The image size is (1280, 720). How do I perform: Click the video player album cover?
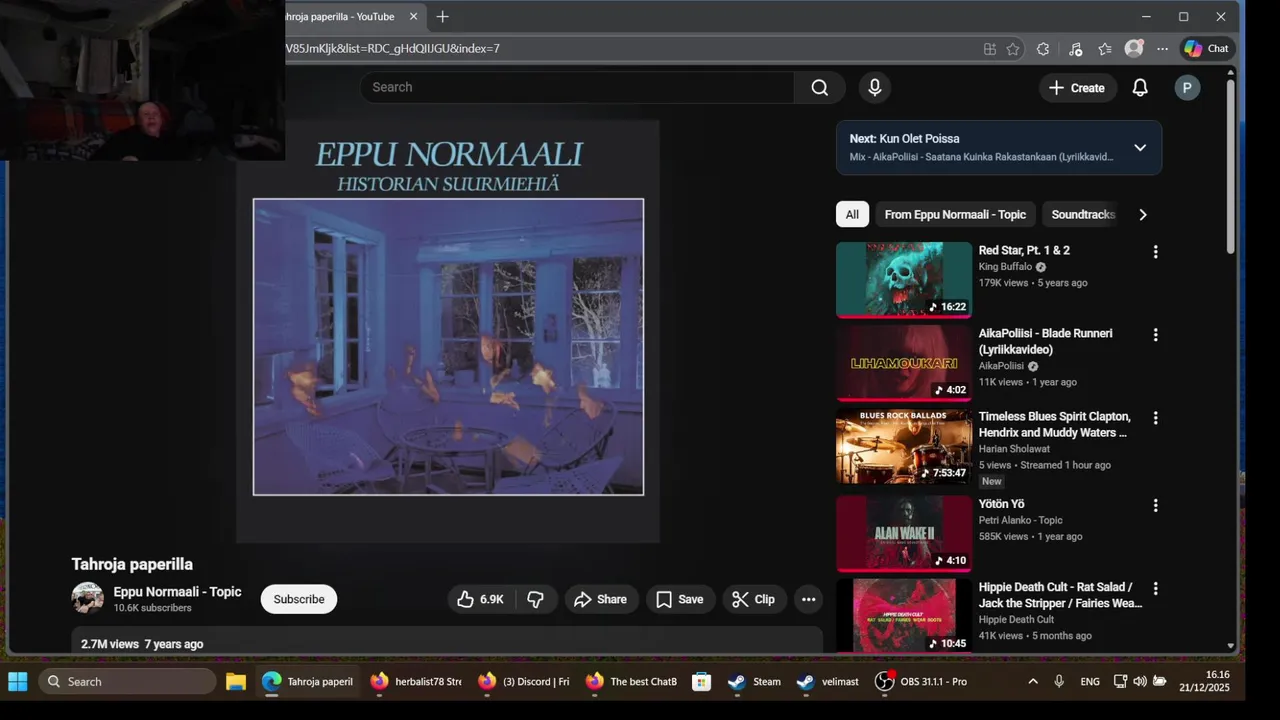coord(448,332)
